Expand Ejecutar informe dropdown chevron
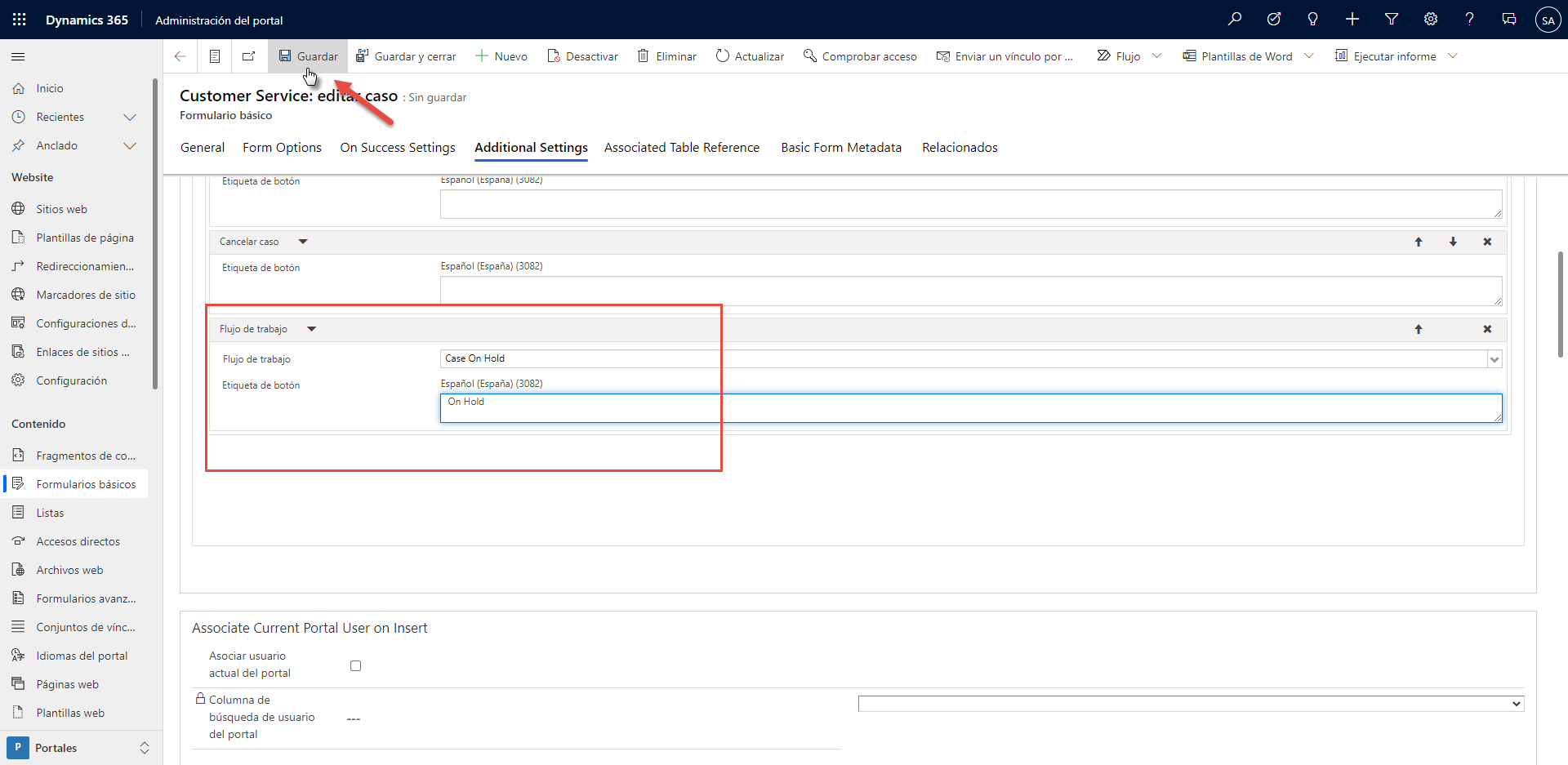 1453,56
